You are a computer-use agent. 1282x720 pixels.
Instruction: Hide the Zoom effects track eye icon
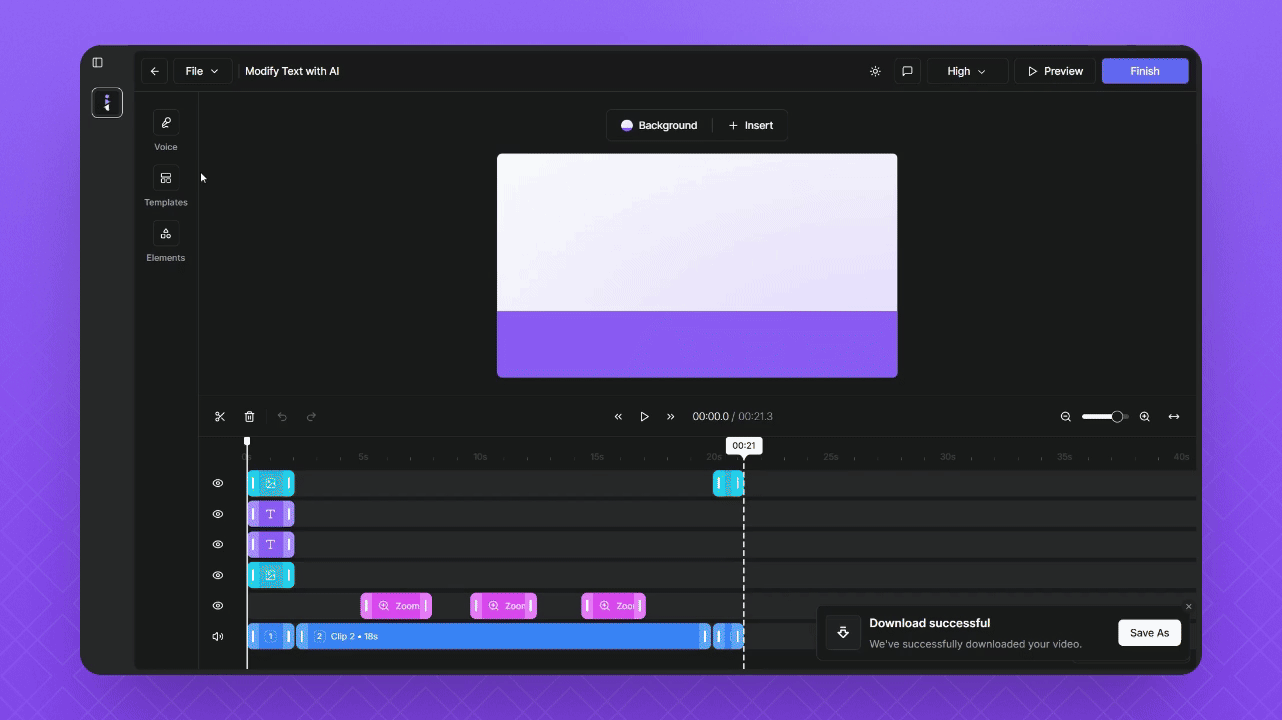coord(218,606)
